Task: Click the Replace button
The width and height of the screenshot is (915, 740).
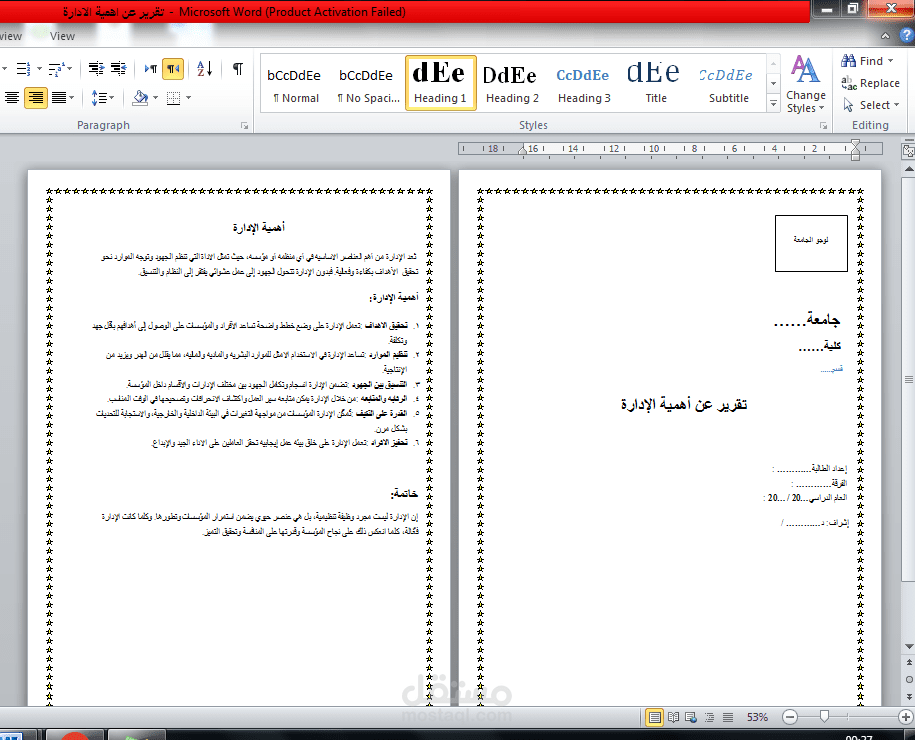Action: tap(870, 83)
